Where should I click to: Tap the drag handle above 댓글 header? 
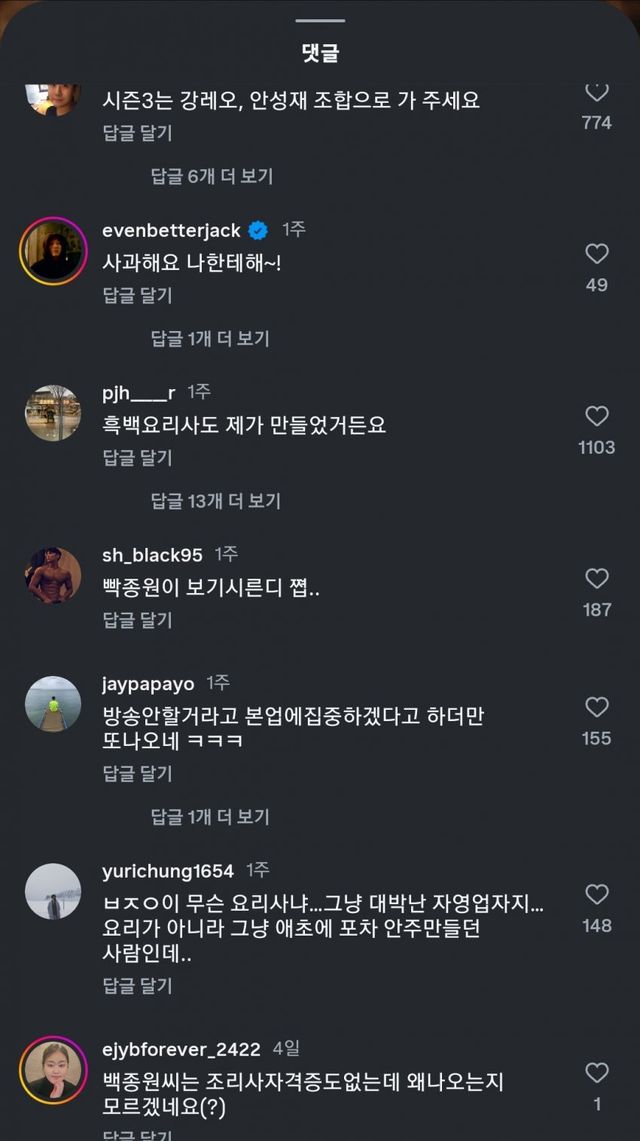[x=320, y=20]
